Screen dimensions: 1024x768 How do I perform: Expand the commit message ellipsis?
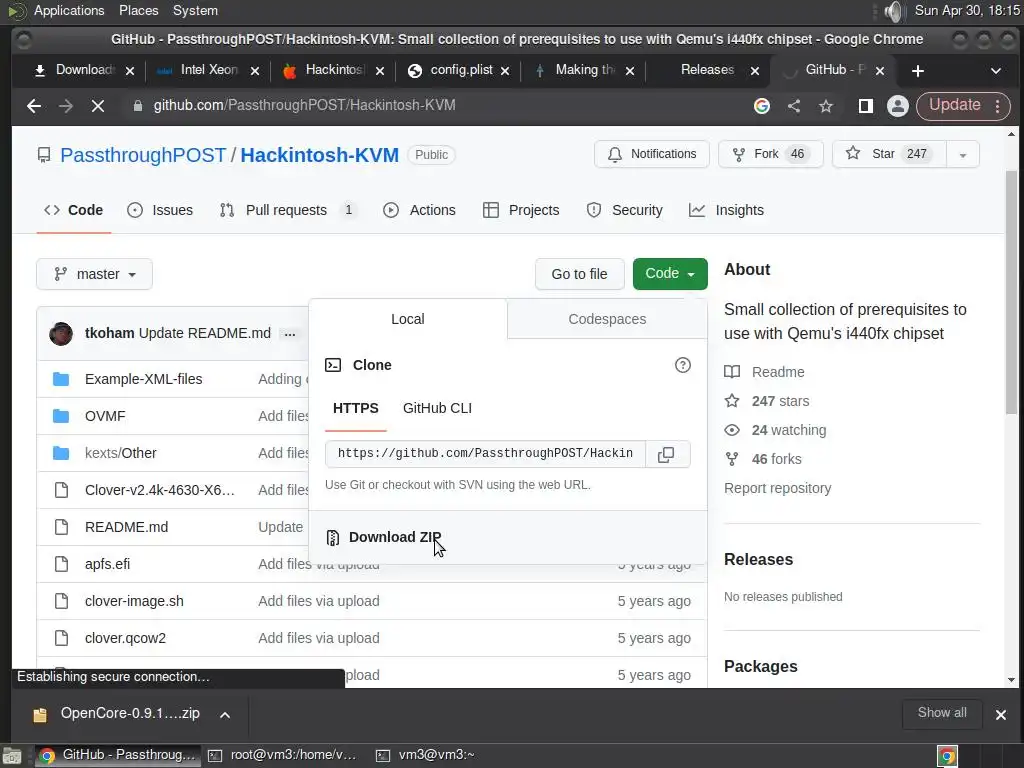coord(290,334)
